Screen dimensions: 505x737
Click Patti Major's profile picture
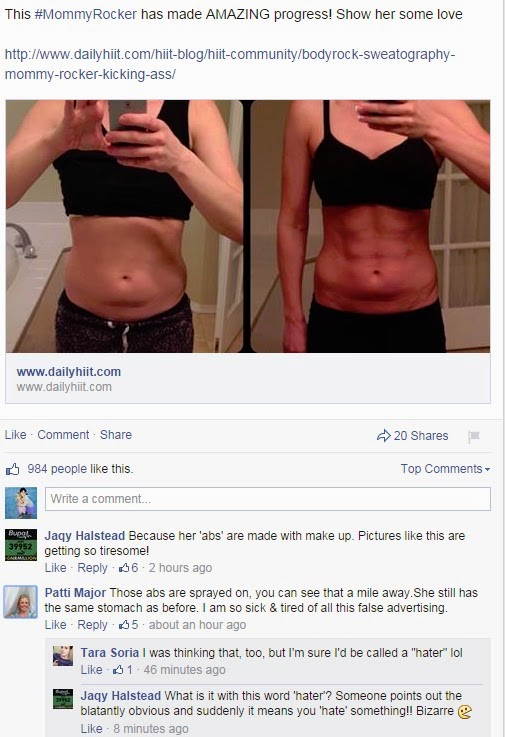20,602
